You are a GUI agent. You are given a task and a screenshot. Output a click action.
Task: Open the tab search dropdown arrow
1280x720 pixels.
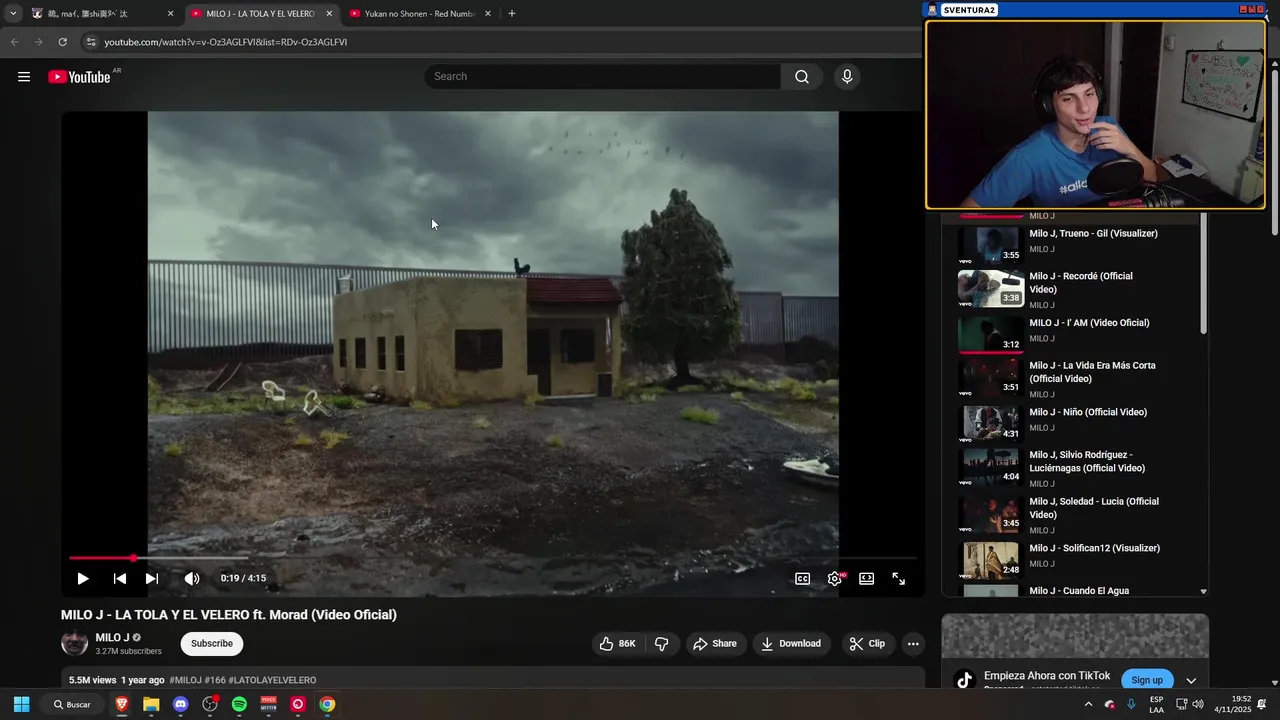click(13, 14)
